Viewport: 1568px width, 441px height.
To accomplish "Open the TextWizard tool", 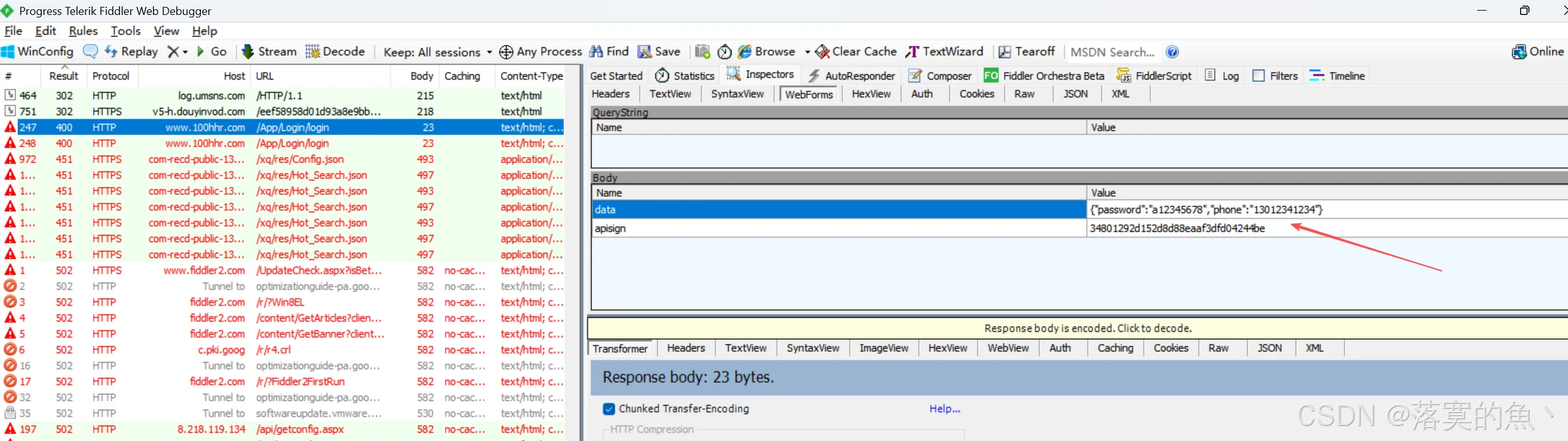I will pos(945,52).
